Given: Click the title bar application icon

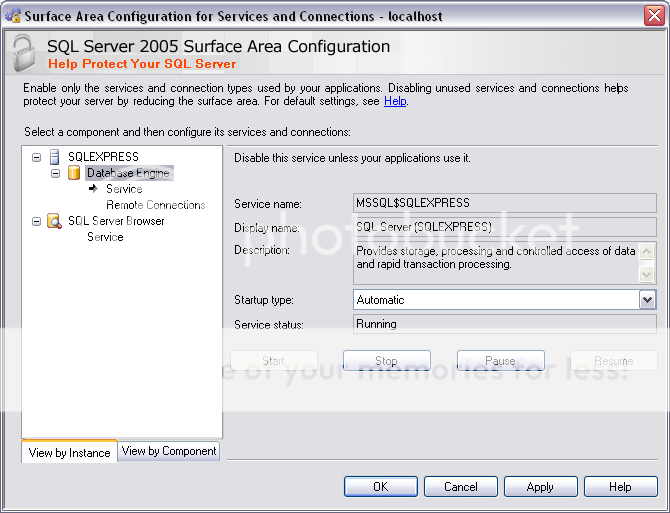Looking at the screenshot, I should (x=13, y=16).
